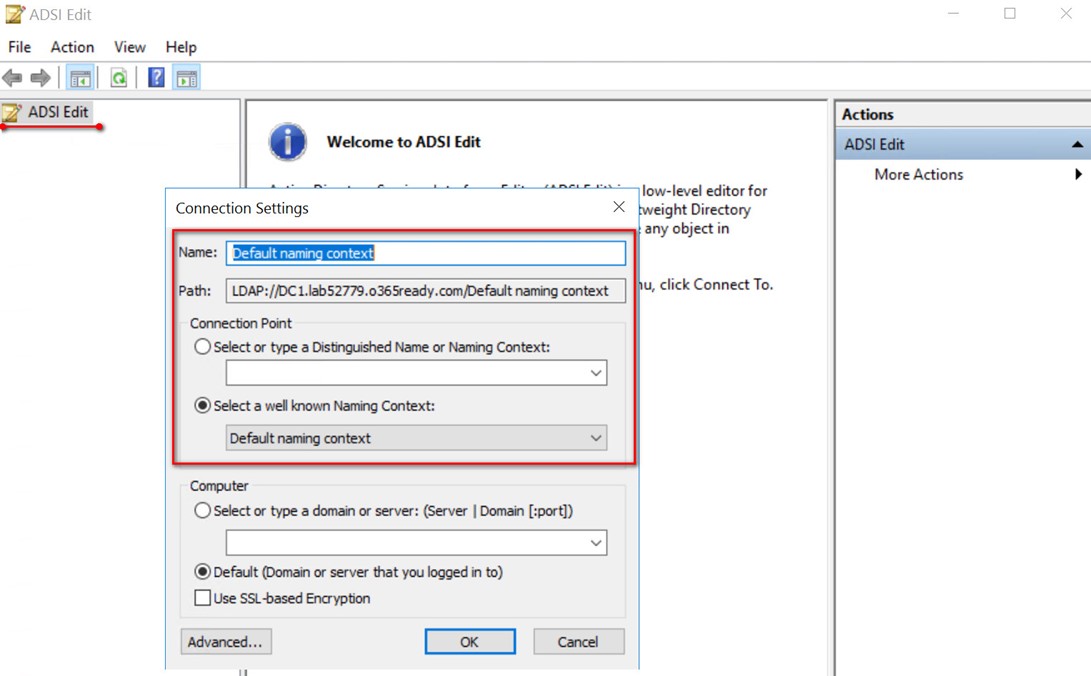1091x676 pixels.
Task: Maximize the ADSI Edit window
Action: tap(1010, 13)
